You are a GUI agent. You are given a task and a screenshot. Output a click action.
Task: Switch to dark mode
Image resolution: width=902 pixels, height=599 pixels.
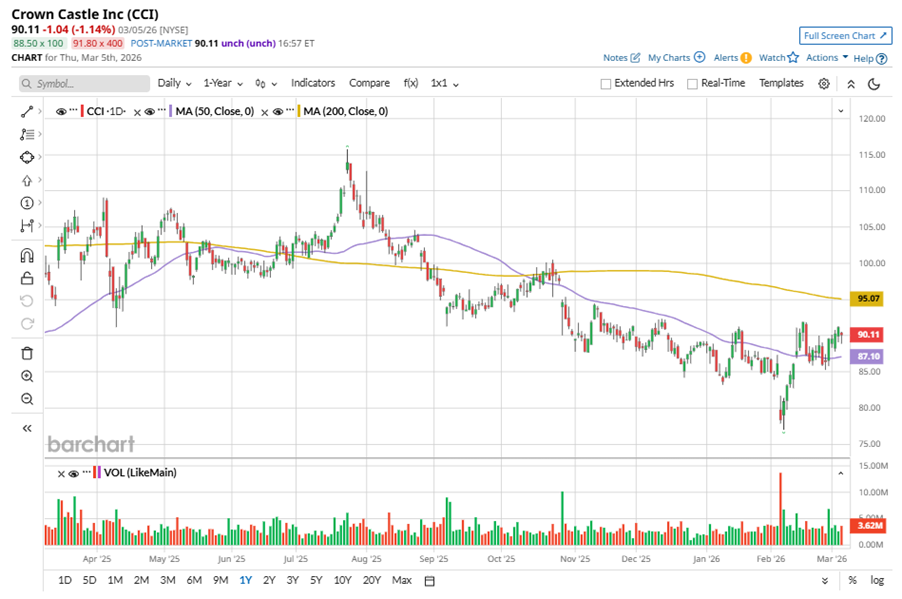point(874,84)
